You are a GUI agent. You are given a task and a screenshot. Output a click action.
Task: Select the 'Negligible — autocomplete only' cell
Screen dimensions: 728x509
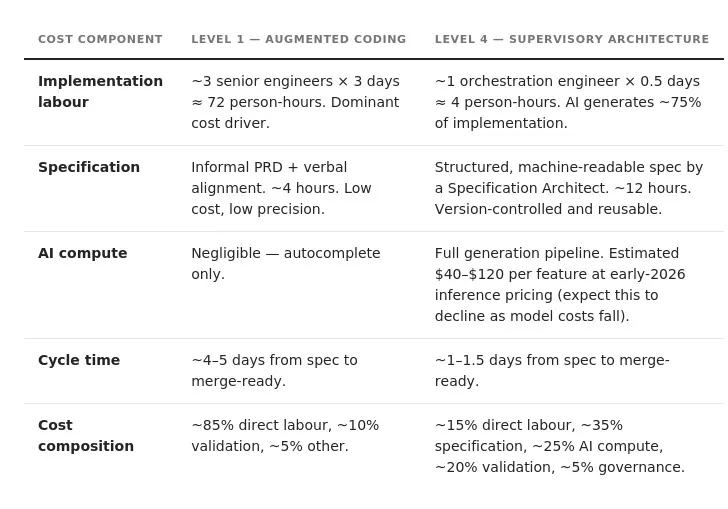286,263
